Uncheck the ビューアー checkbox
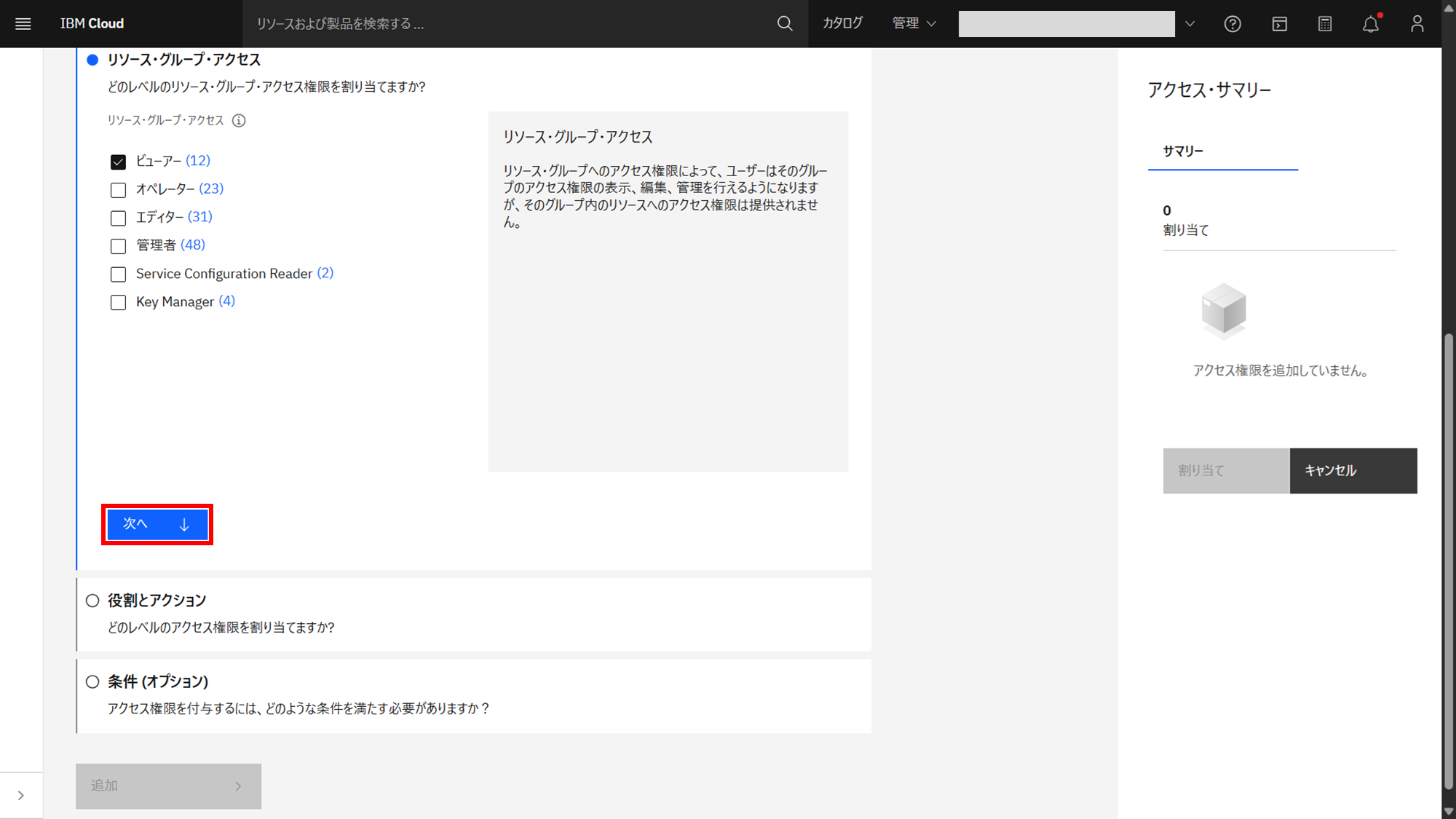 point(118,162)
